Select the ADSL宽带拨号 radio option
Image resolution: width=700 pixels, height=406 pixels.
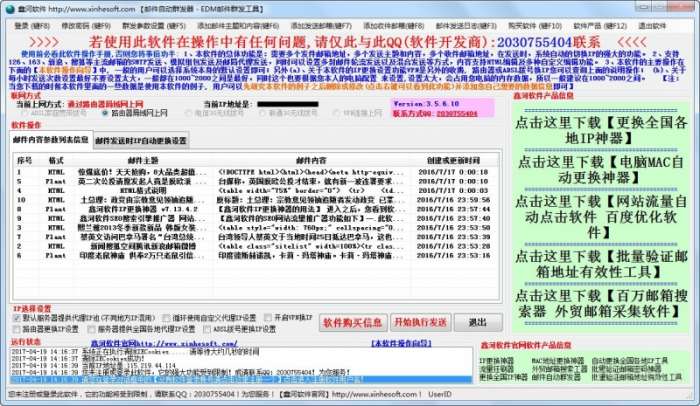coord(55,113)
